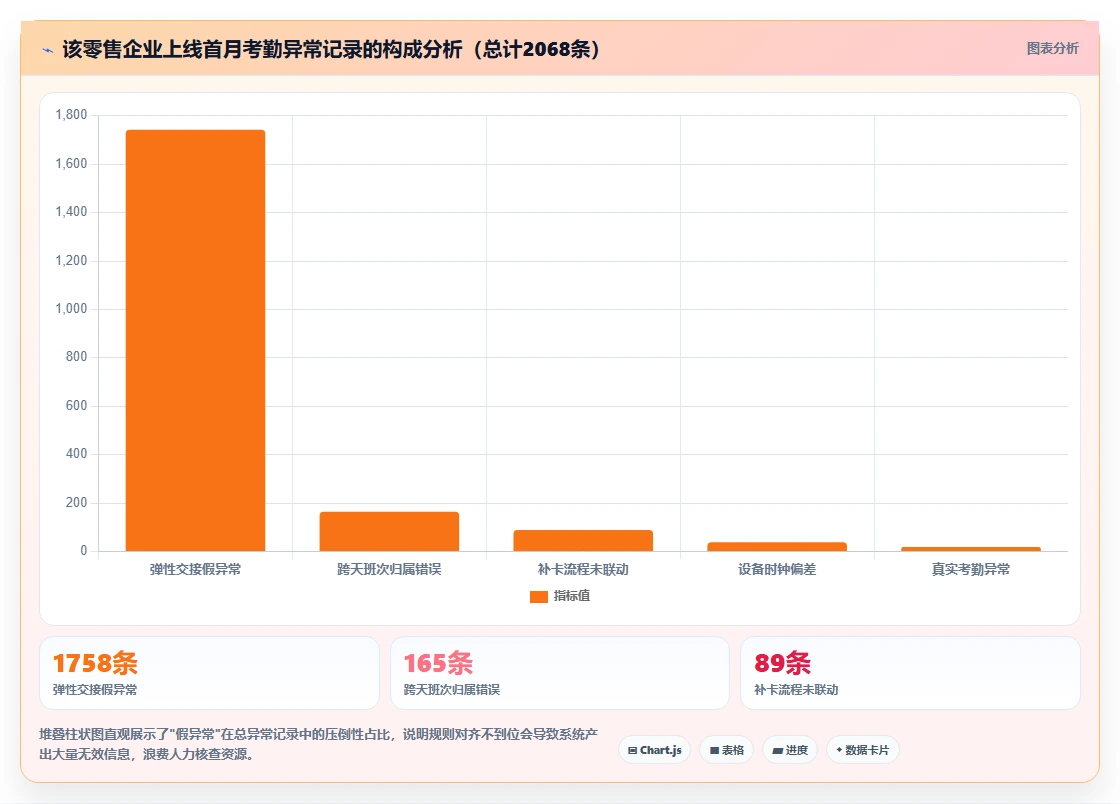Screen dimensions: 1120x804
Task: Select the 跨天班次归属错误 bar
Action: click(389, 531)
